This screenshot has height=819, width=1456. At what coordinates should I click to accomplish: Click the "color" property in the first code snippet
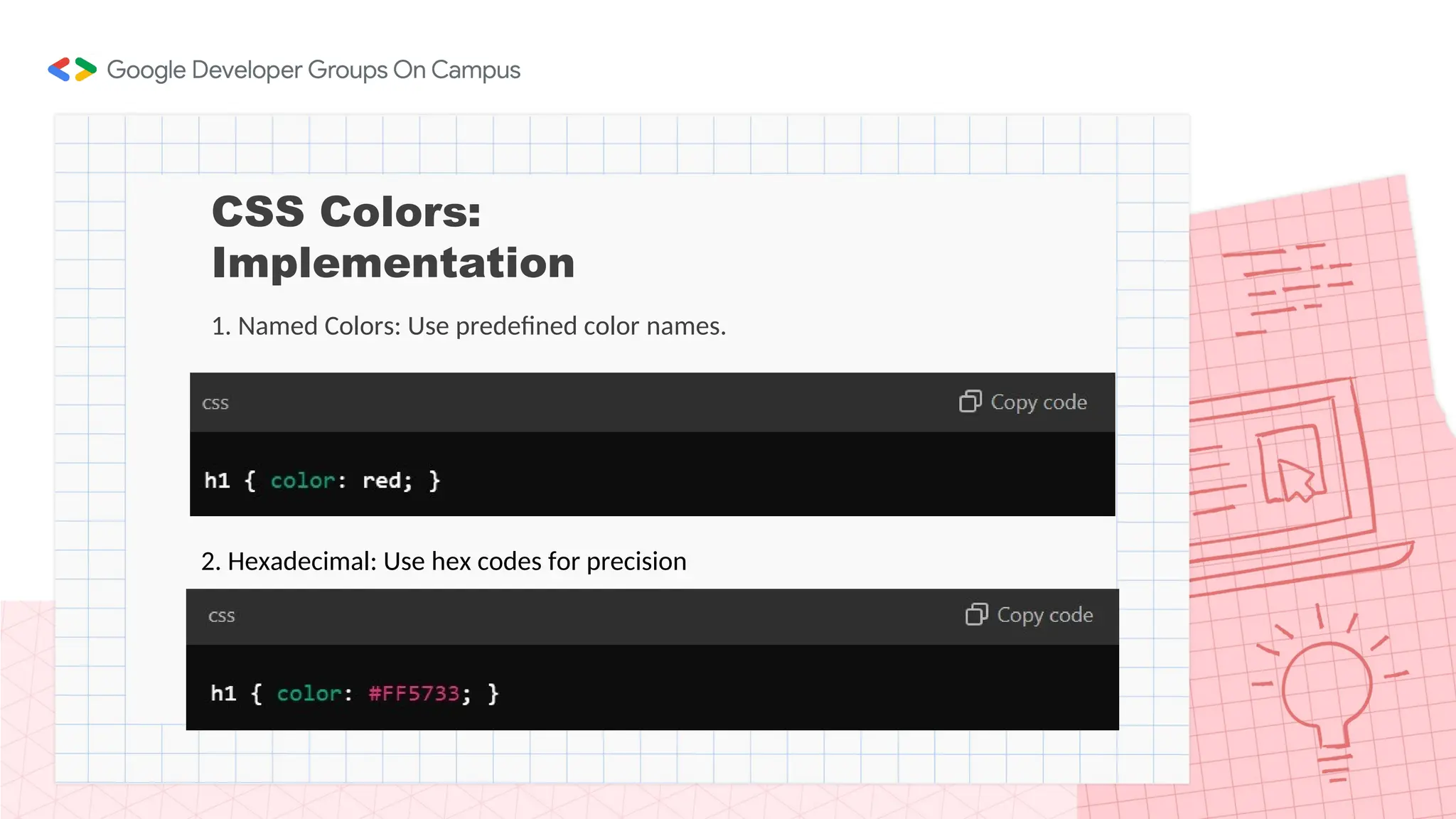point(302,481)
